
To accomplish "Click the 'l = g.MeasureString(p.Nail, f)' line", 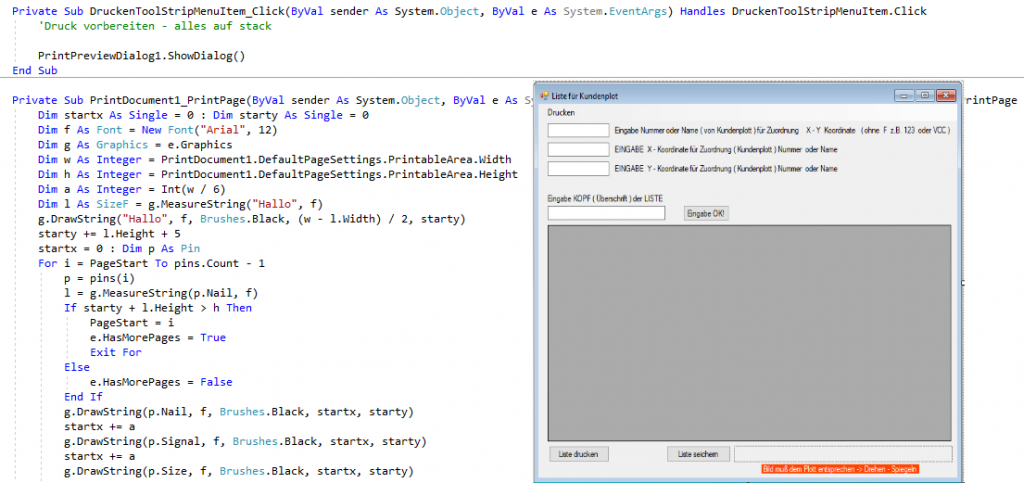I will [x=161, y=293].
